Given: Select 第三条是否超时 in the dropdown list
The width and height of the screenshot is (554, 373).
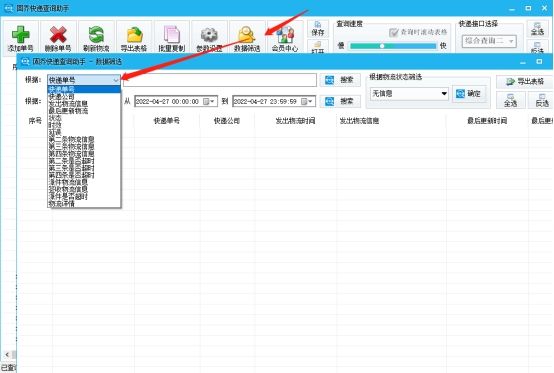Looking at the screenshot, I should click(84, 168).
